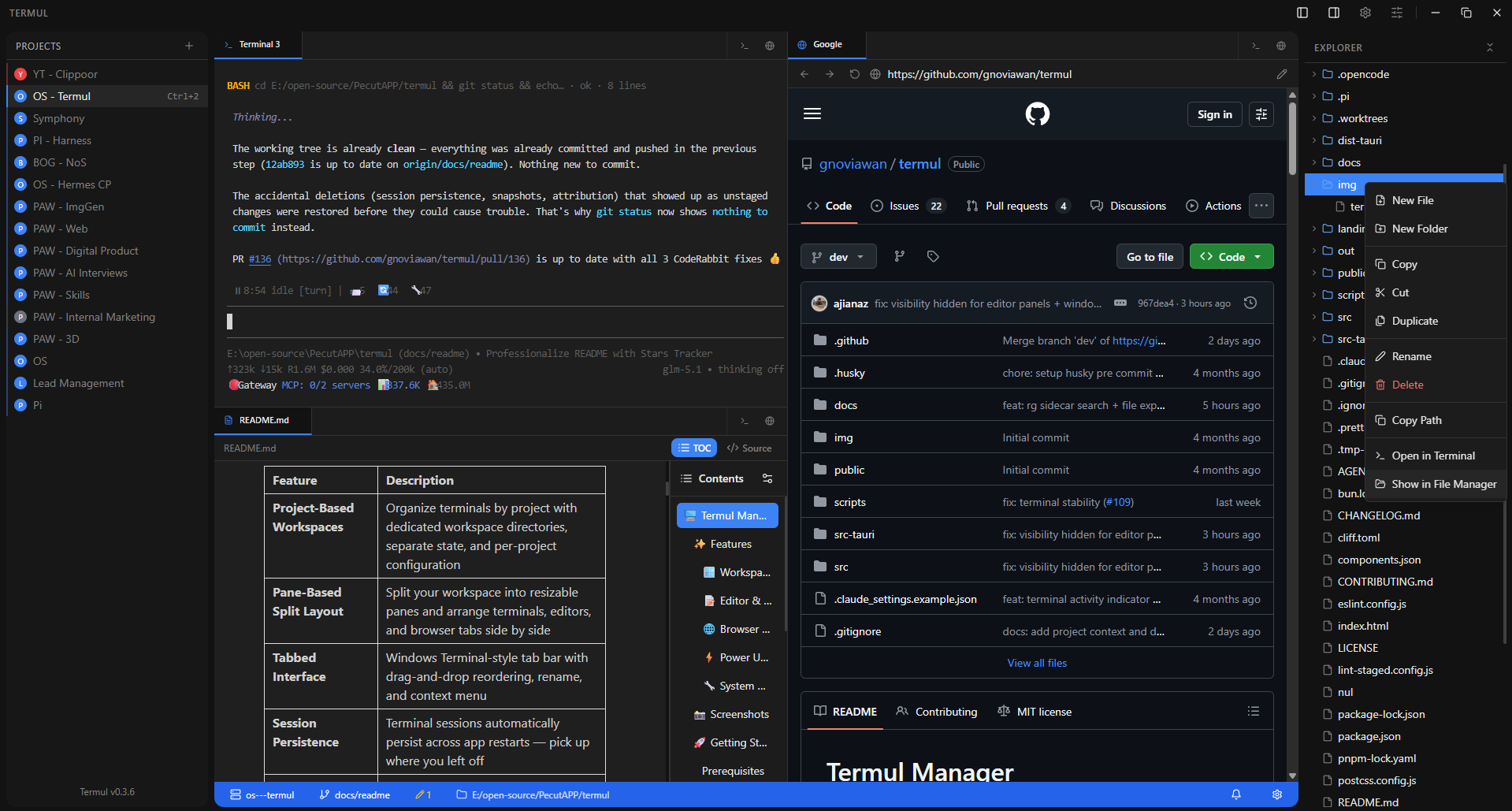This screenshot has height=811, width=1512.
Task: Add a new project with plus icon
Action: point(189,46)
